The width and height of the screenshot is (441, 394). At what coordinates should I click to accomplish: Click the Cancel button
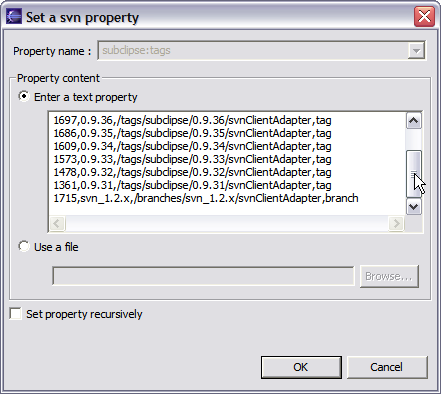387,367
